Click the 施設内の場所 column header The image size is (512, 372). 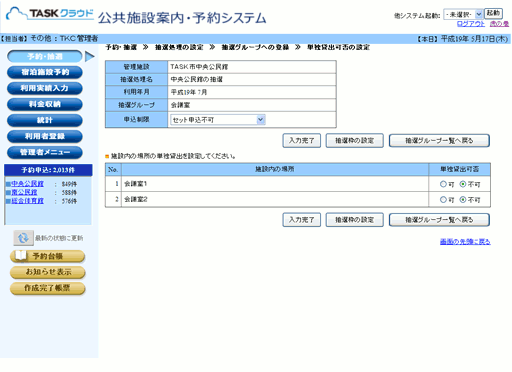coord(275,169)
